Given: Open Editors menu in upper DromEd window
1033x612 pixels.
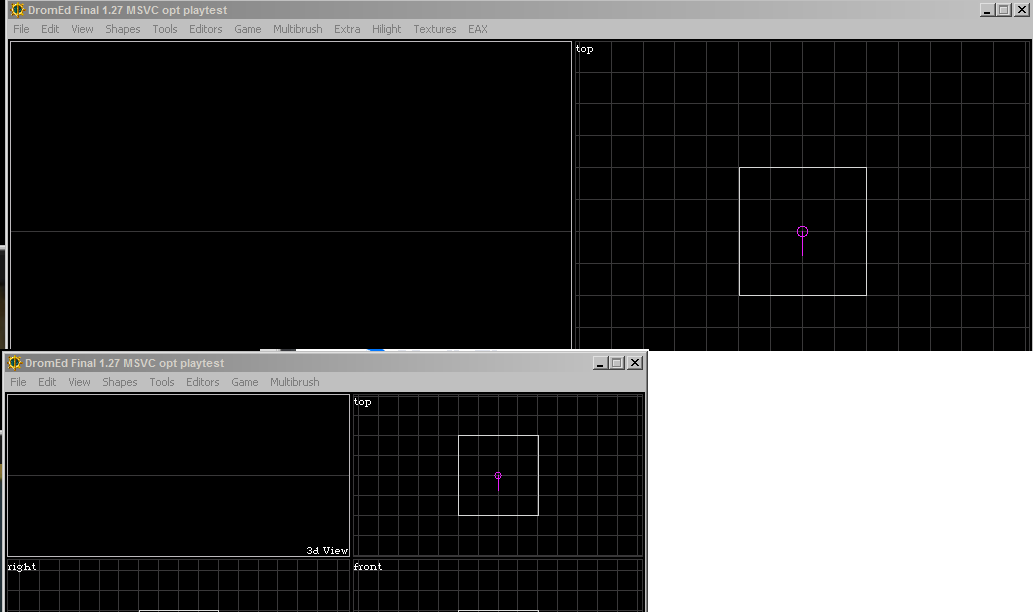Looking at the screenshot, I should point(206,29).
